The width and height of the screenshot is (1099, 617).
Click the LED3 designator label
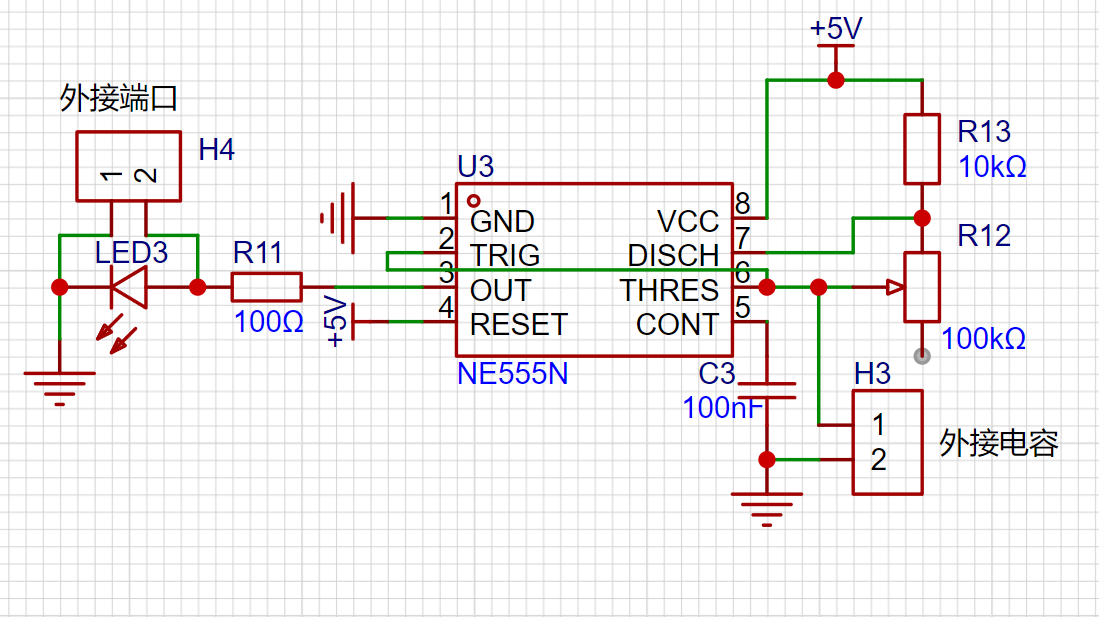[131, 252]
